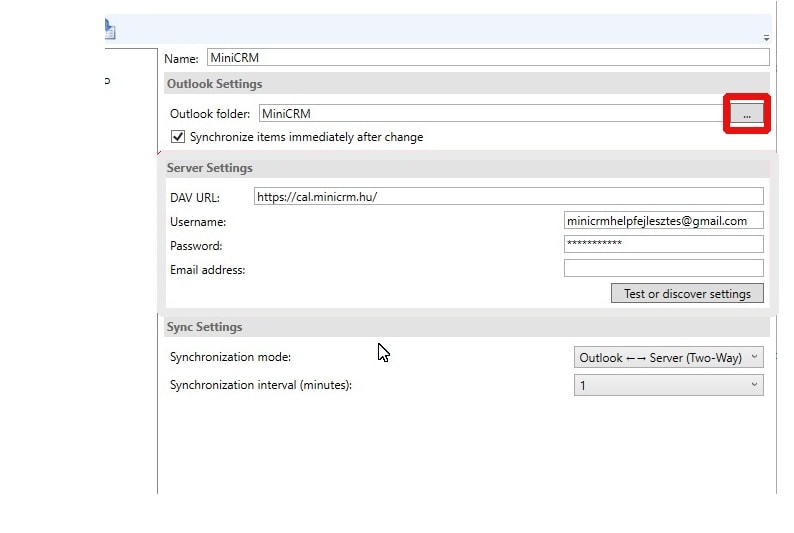
Task: Toggle Synchronize items immediately after change
Action: 178,137
